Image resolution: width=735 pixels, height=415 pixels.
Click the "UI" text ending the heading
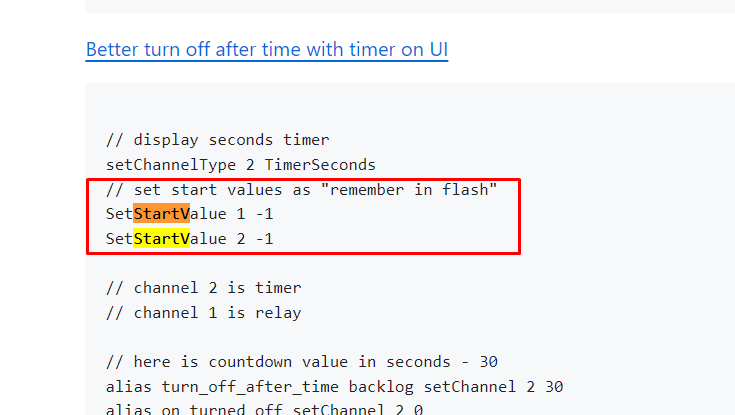pos(439,50)
